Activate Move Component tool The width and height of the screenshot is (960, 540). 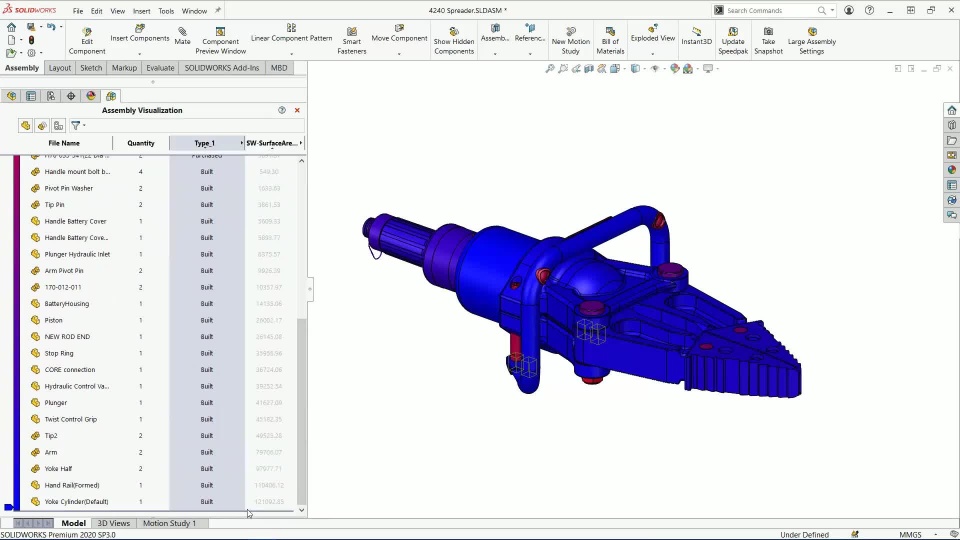(x=399, y=33)
